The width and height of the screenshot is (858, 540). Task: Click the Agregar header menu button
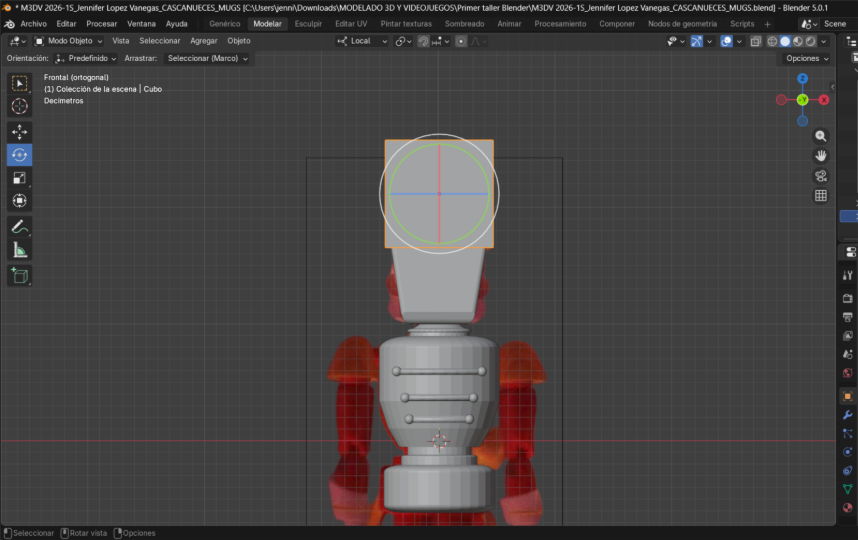click(204, 41)
